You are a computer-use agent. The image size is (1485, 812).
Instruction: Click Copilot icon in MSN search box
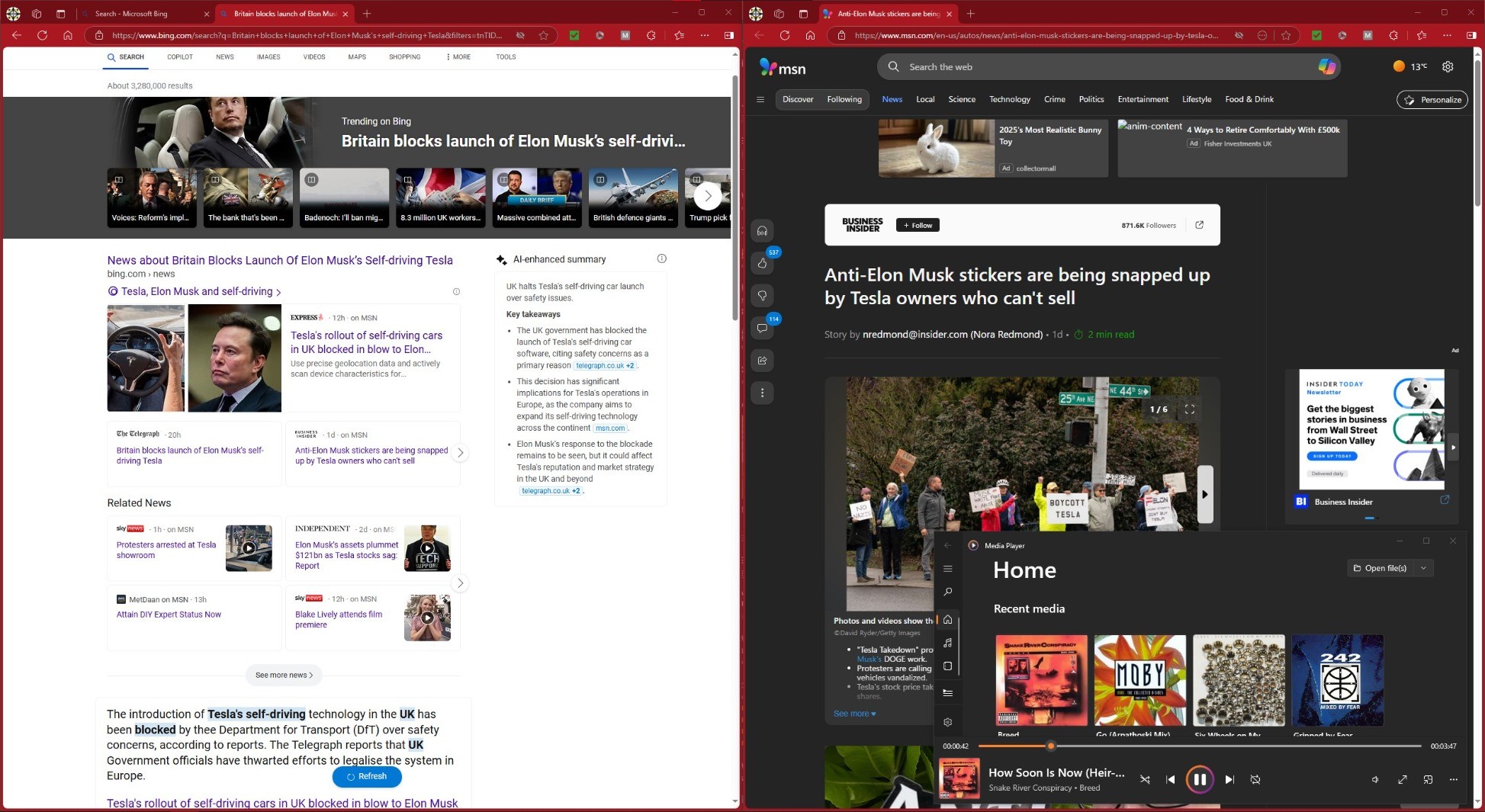[x=1326, y=67]
